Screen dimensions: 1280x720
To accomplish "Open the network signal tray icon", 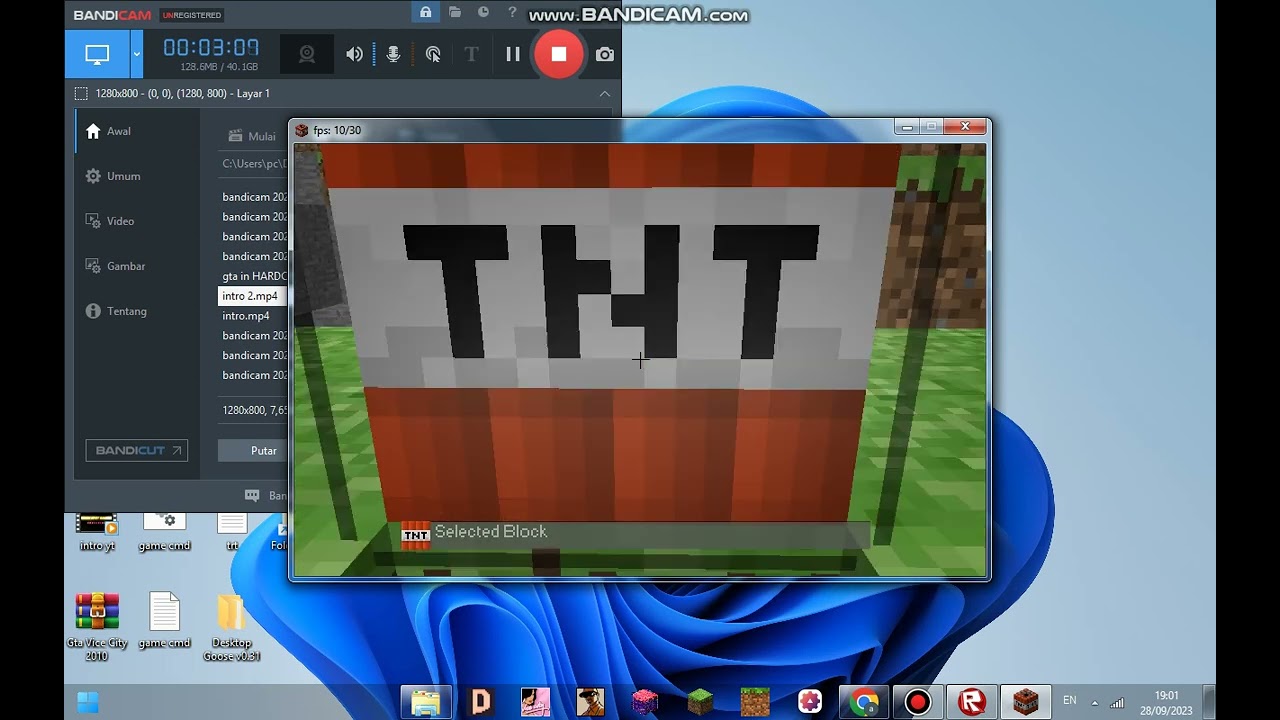I will coord(1117,702).
